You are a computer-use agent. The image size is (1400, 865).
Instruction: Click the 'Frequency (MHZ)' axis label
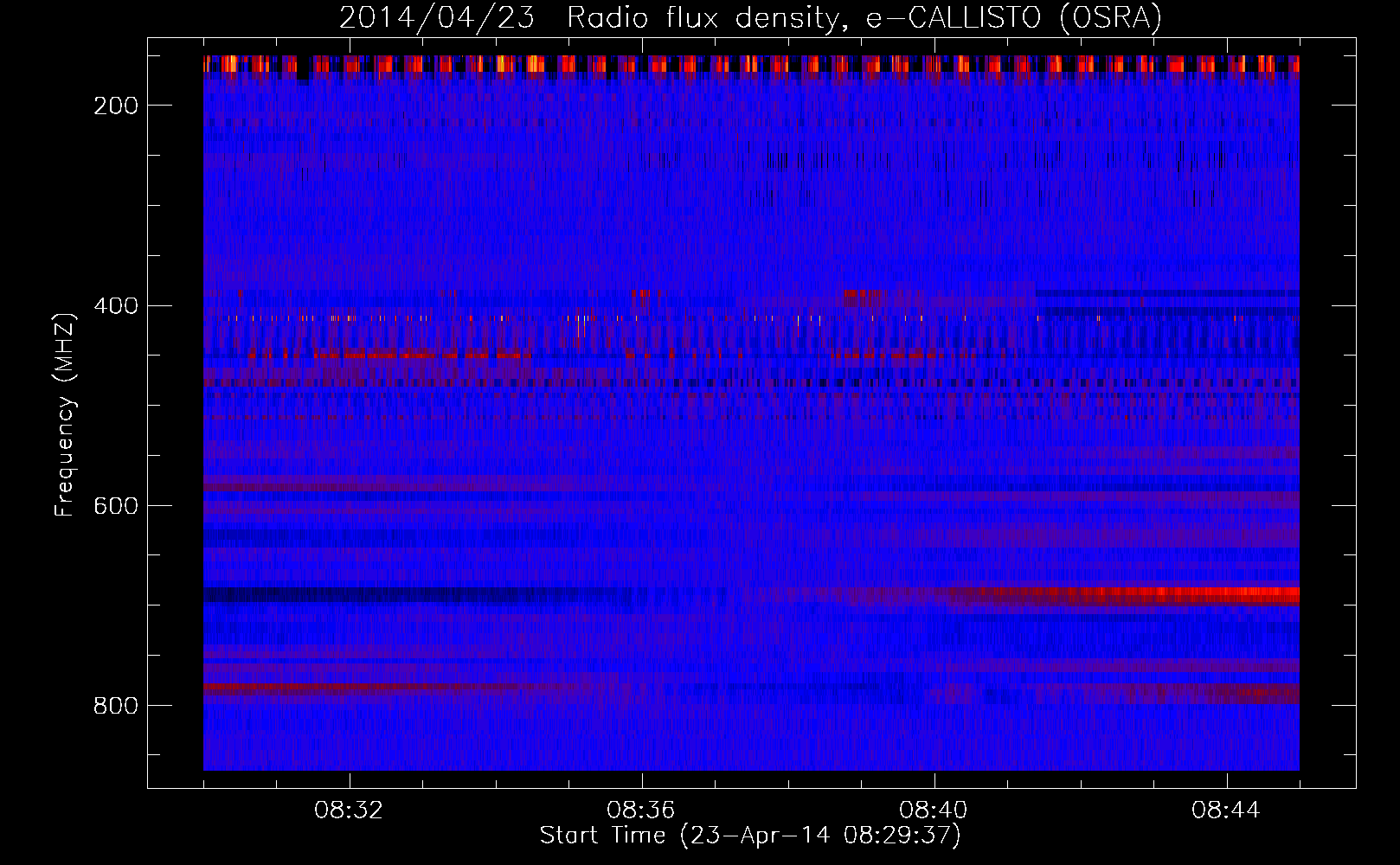(65, 414)
